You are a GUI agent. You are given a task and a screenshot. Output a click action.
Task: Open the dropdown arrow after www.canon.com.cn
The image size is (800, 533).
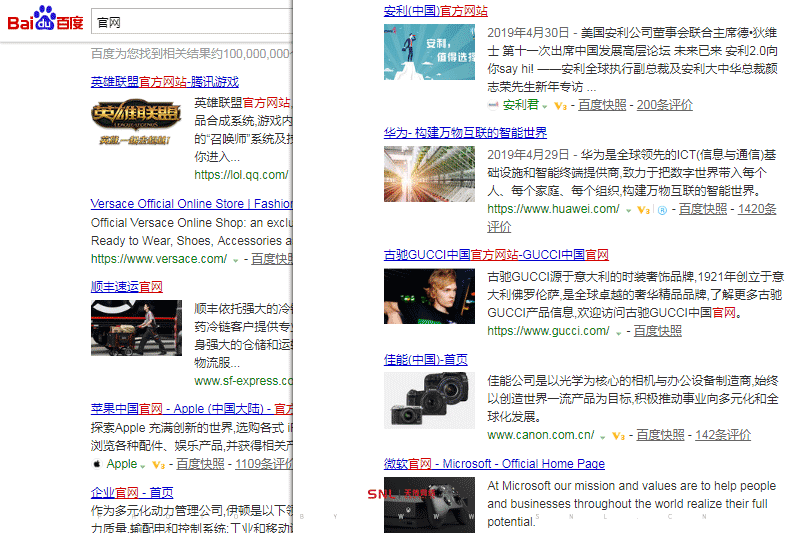[x=603, y=436]
